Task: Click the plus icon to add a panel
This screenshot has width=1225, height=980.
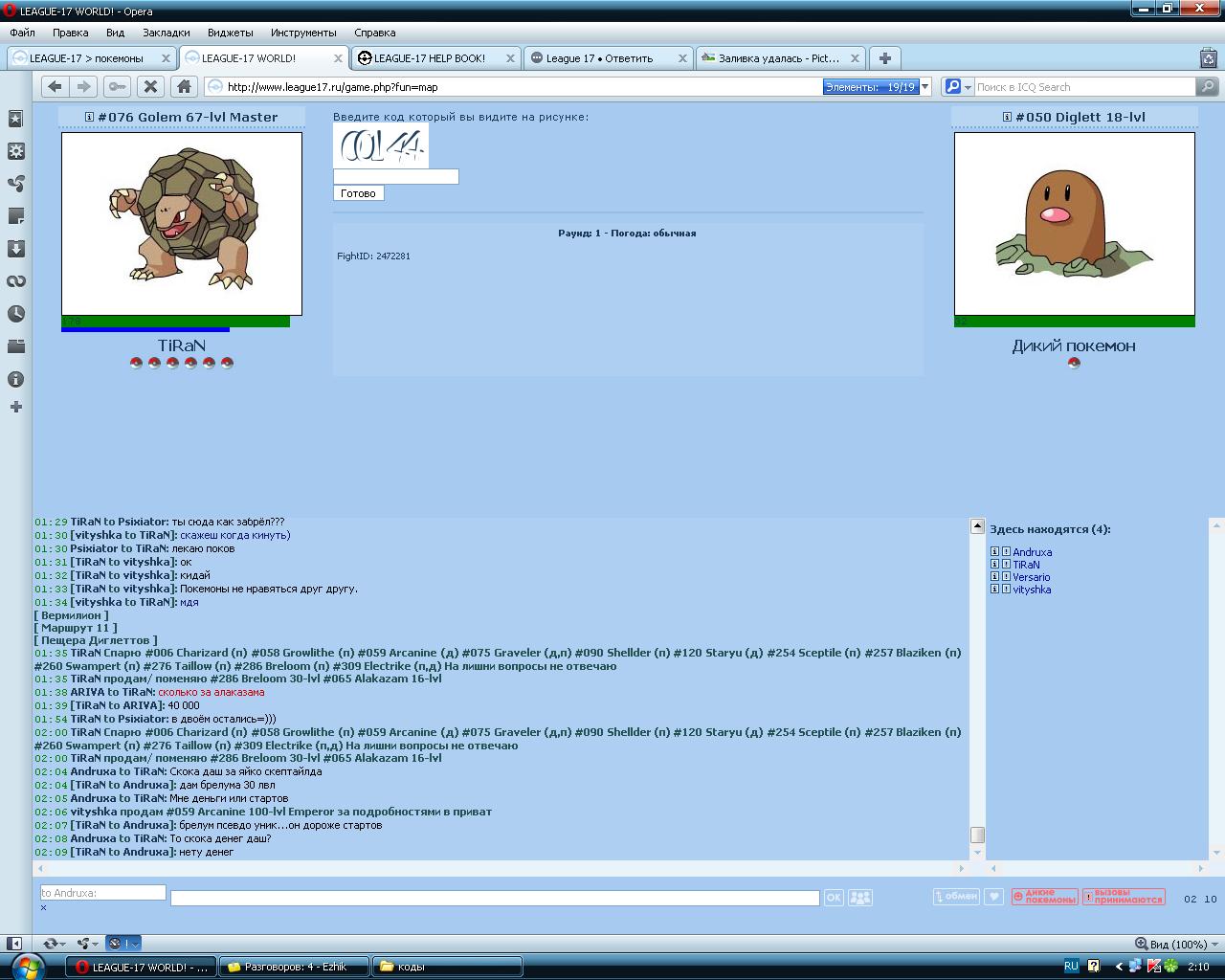Action: 15,408
